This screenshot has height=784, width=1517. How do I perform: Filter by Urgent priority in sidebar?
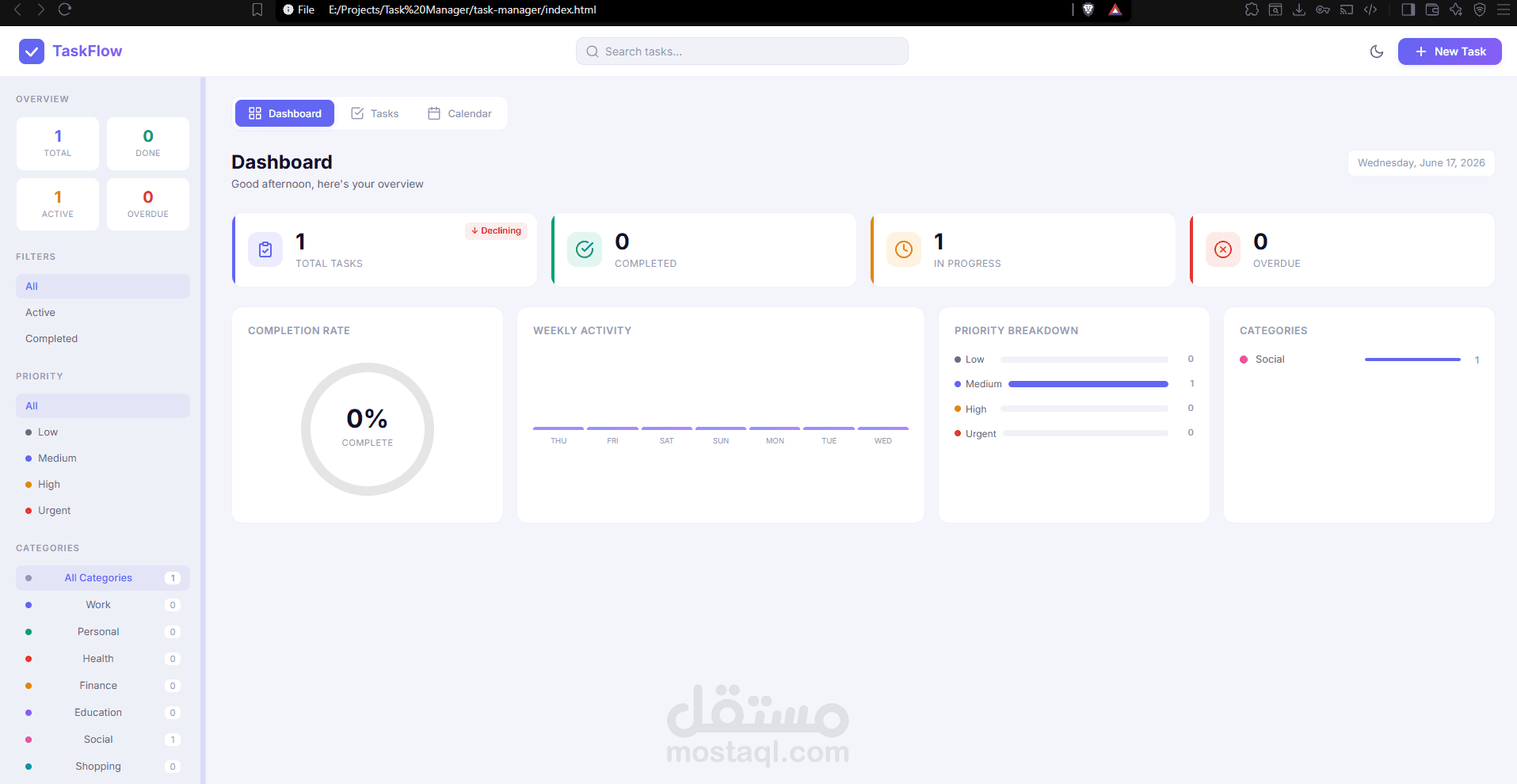[103, 510]
